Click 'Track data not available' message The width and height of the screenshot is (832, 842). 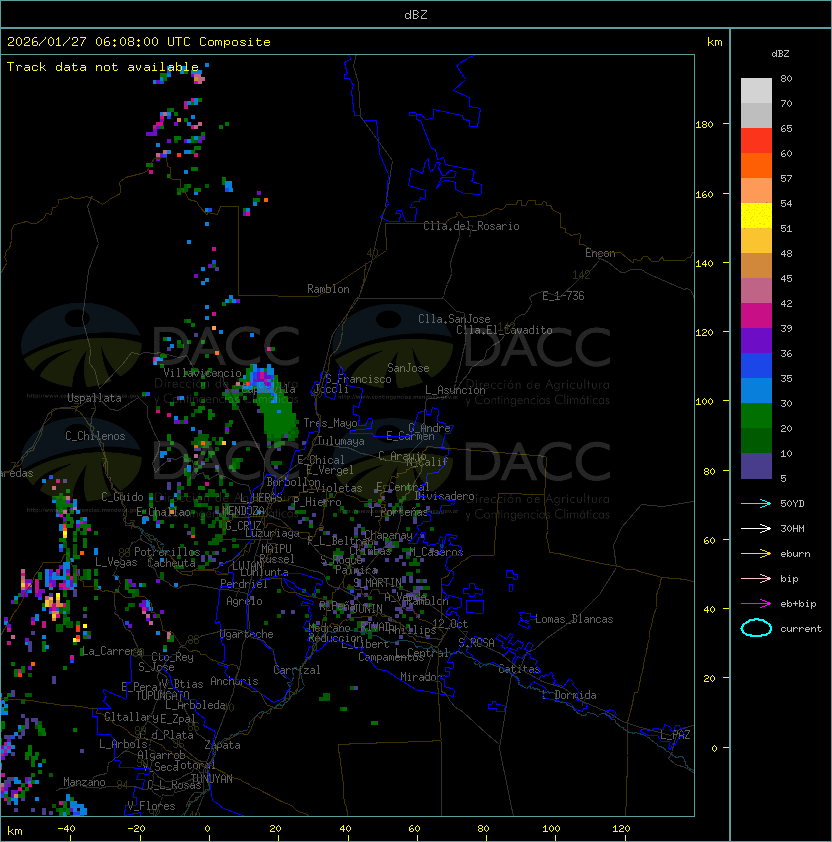(x=103, y=67)
